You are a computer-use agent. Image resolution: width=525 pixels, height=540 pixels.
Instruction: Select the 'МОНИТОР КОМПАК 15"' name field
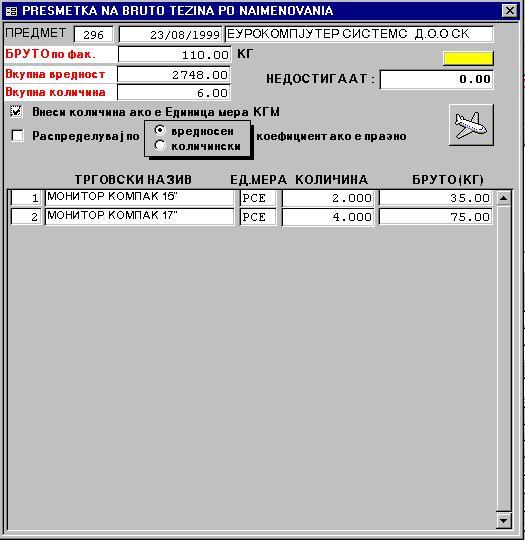click(140, 198)
